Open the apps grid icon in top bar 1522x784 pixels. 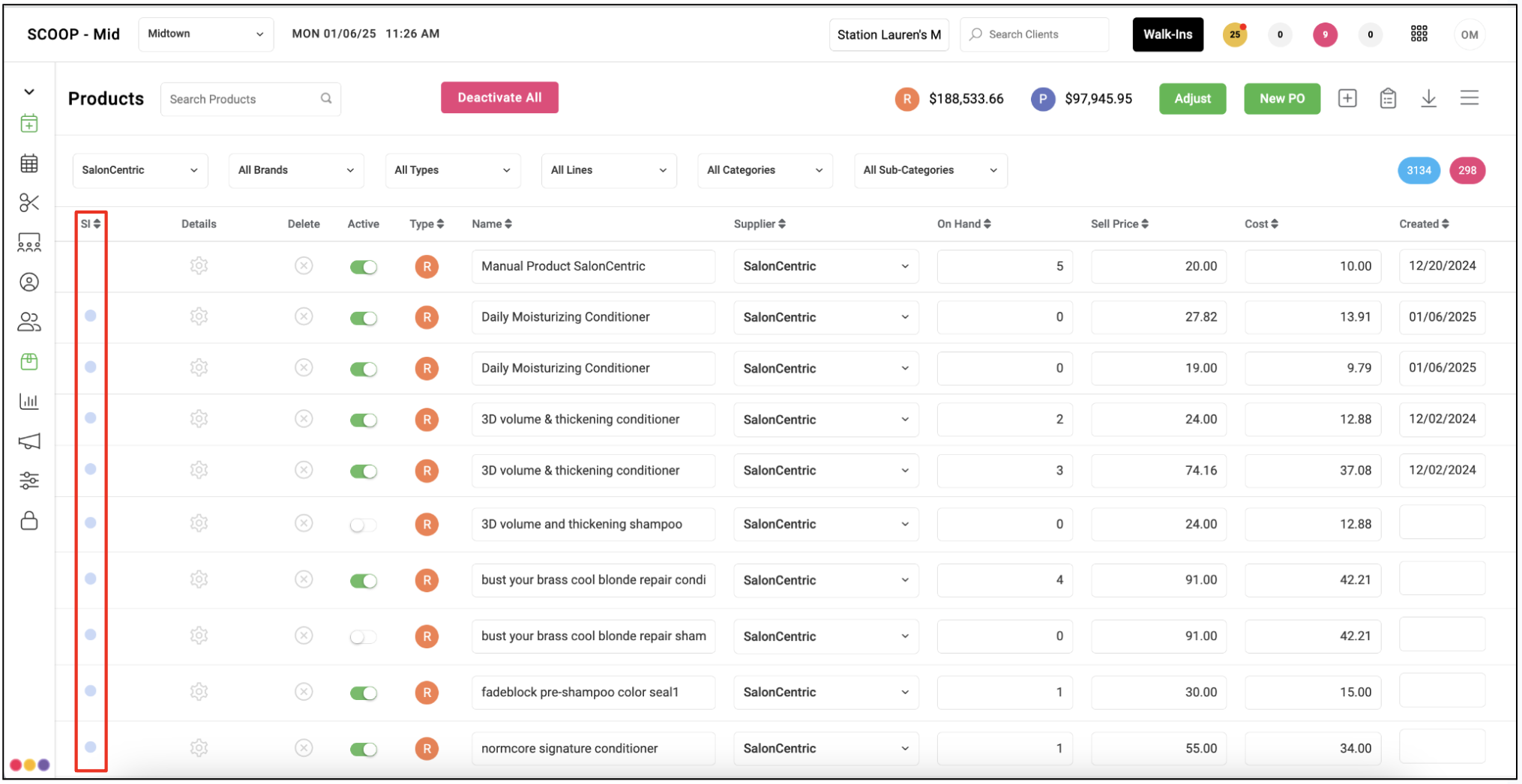[x=1419, y=34]
